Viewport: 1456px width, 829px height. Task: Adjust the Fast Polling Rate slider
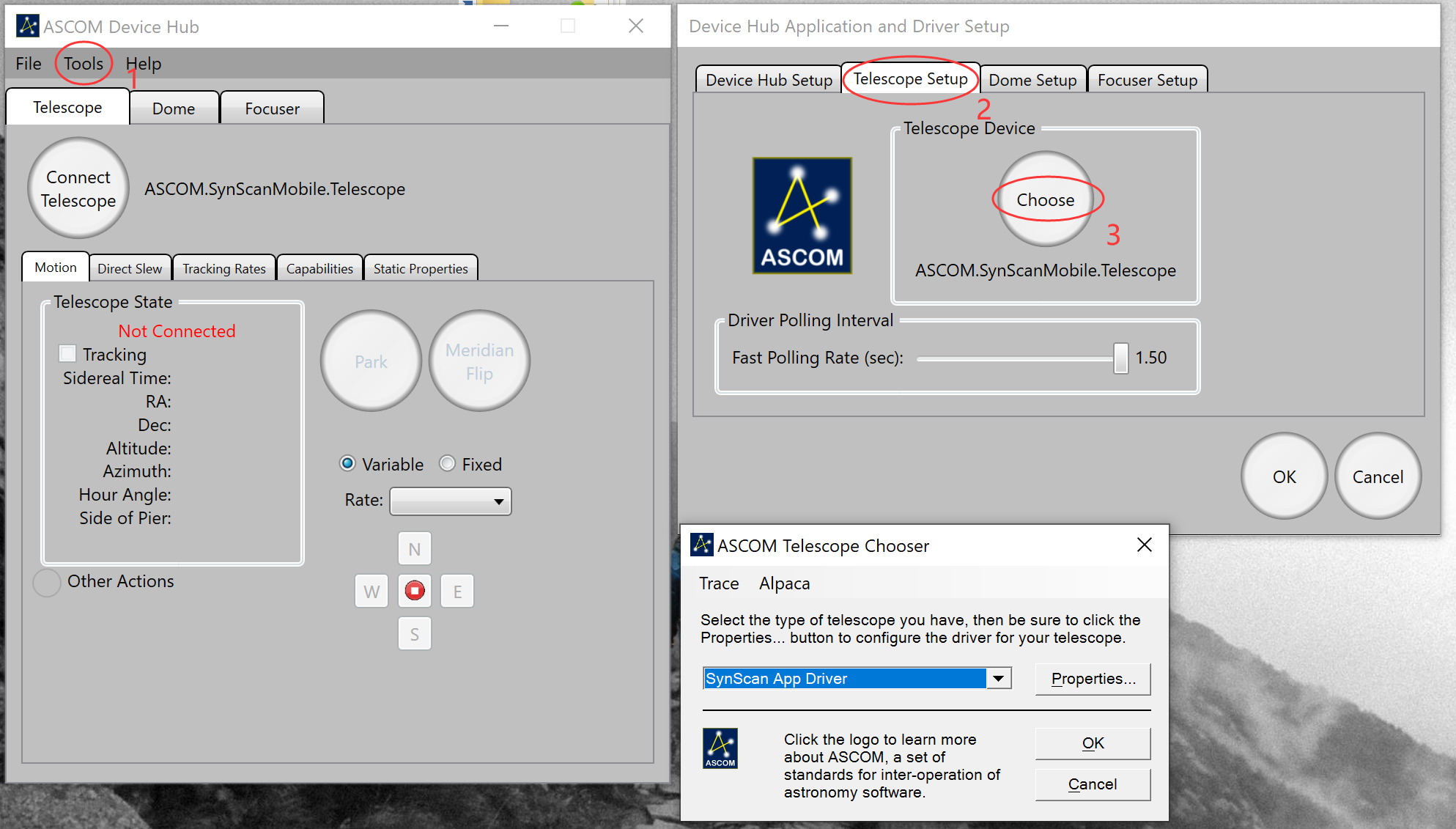point(1120,358)
